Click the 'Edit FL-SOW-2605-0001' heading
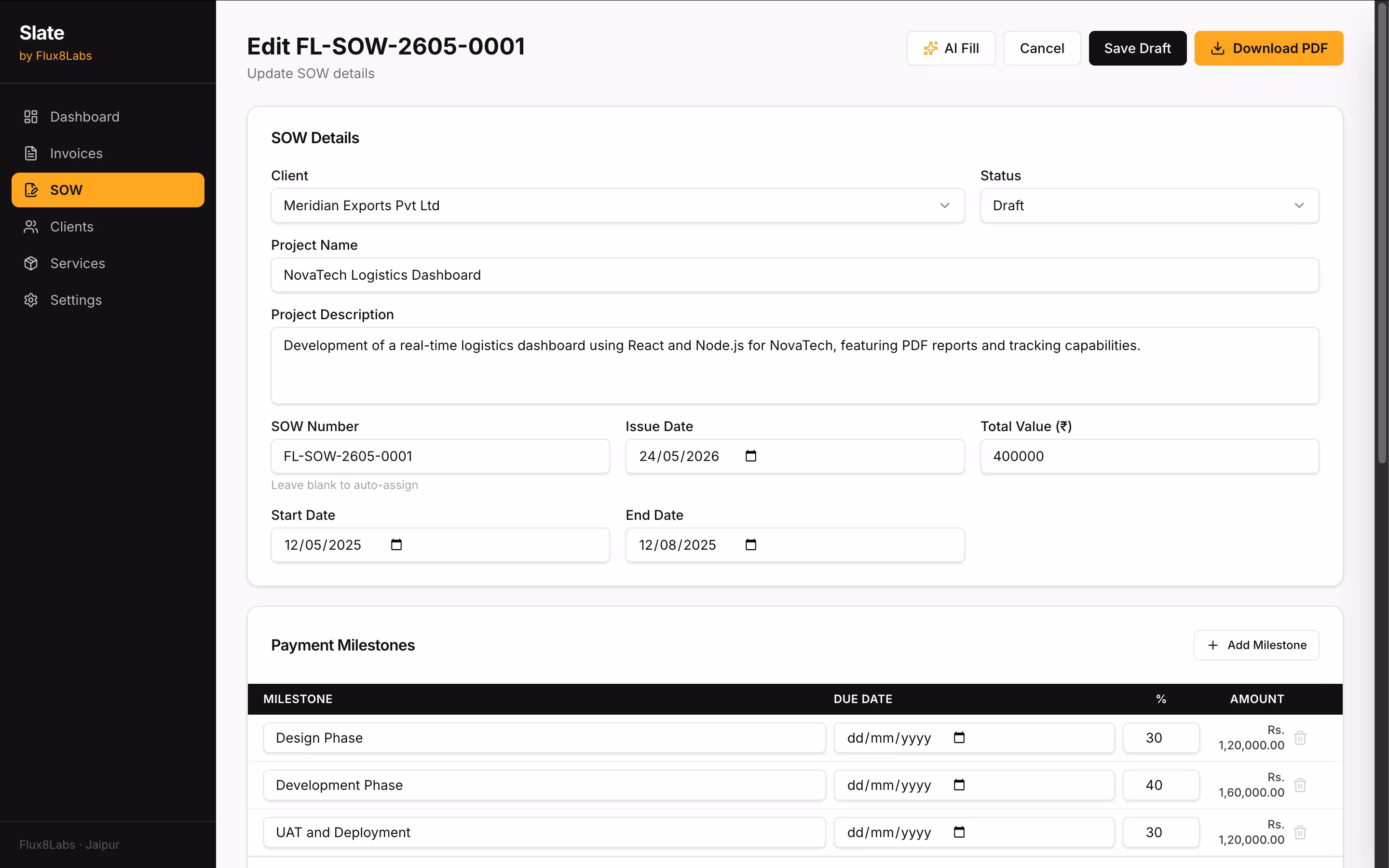 pyautogui.click(x=386, y=46)
